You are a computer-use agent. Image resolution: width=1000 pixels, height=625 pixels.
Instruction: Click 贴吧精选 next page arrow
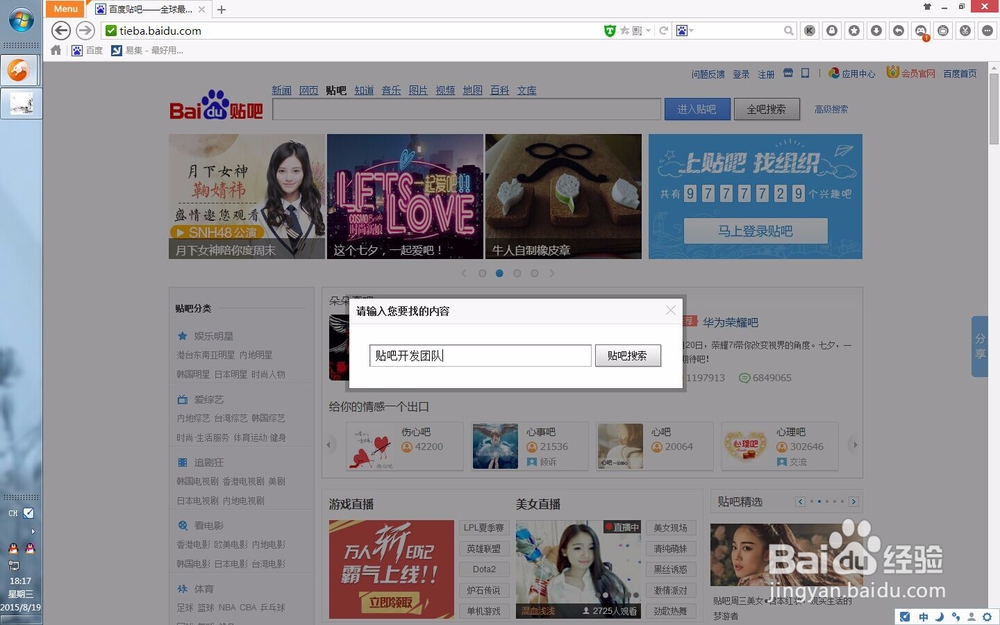853,502
